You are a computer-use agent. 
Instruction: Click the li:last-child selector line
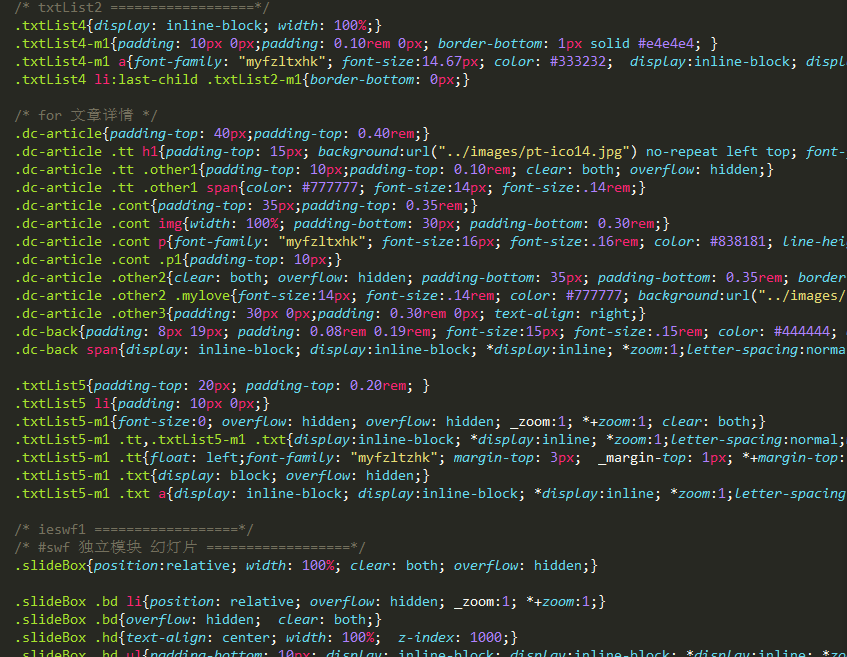tap(242, 79)
